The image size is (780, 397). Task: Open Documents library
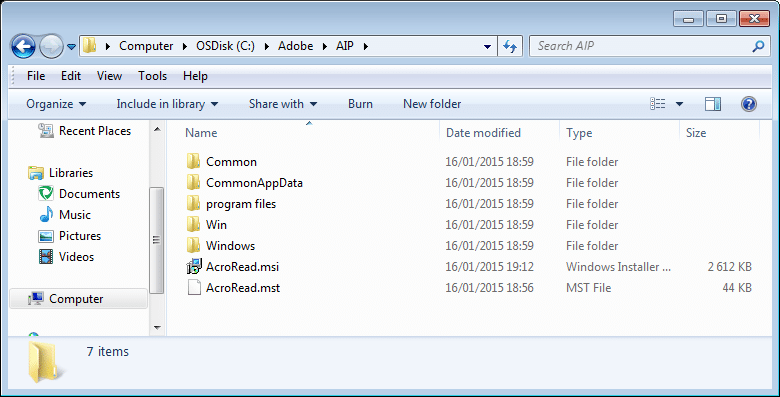pyautogui.click(x=90, y=194)
